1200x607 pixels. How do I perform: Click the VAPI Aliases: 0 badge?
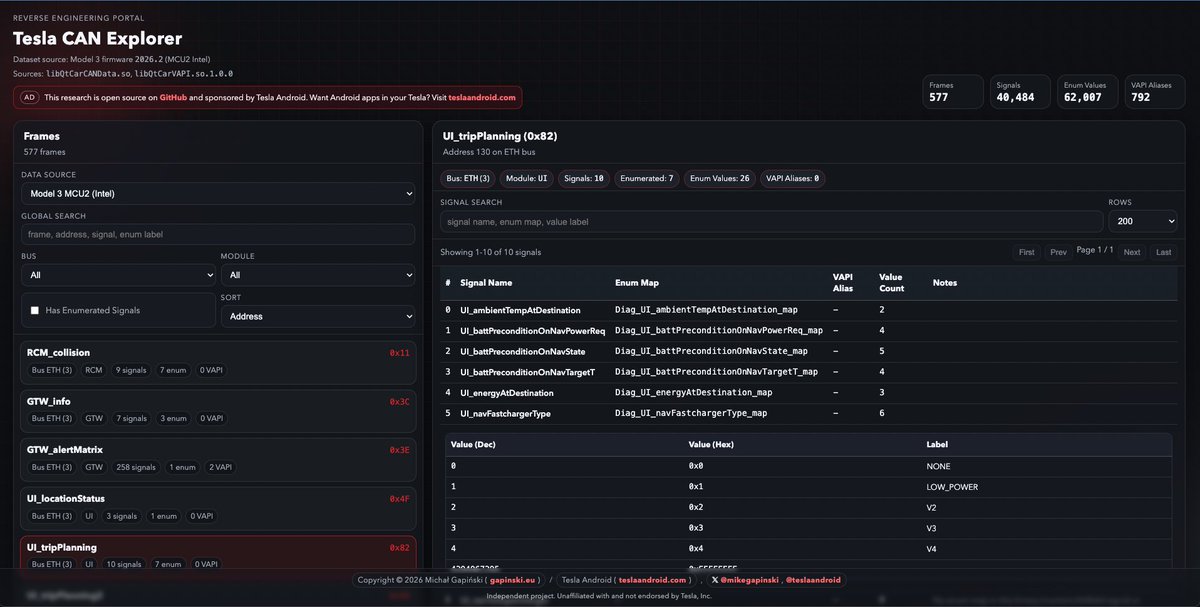click(792, 178)
